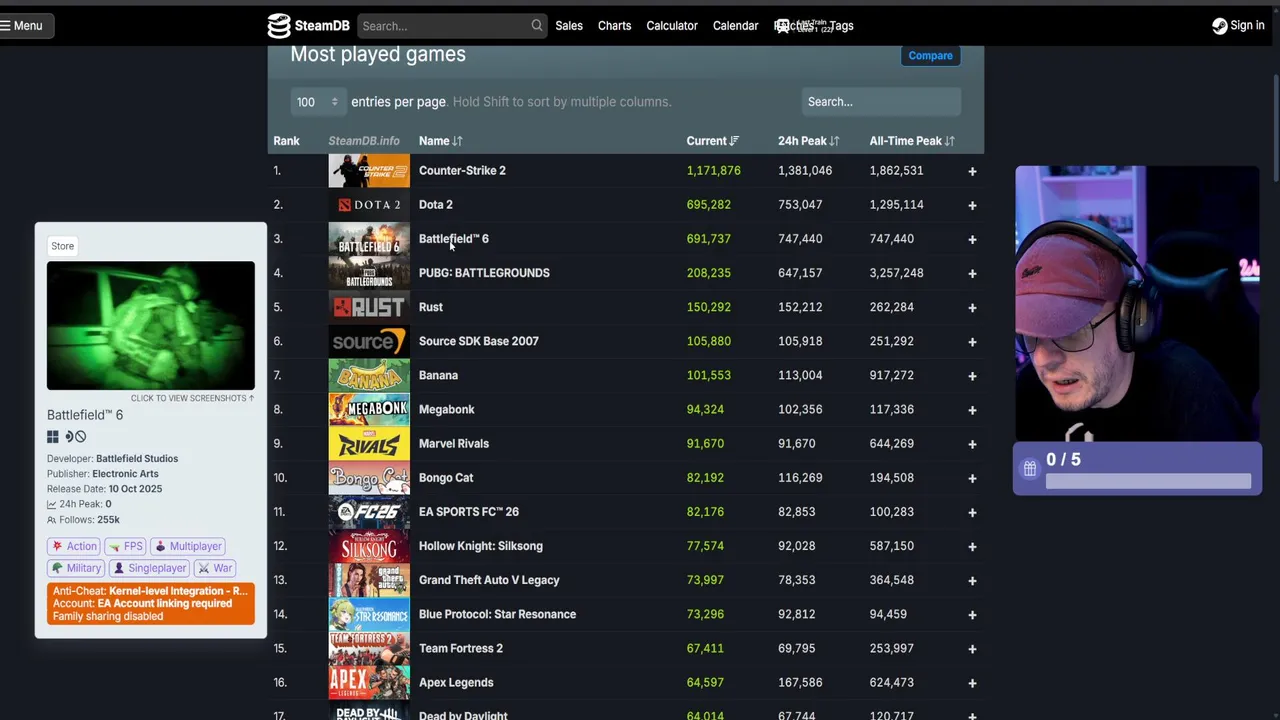This screenshot has width=1280, height=720.
Task: Open Battlefield 6 game link
Action: point(454,239)
